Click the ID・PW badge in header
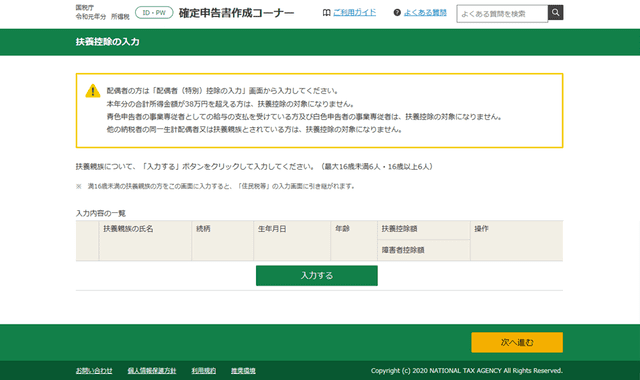The height and width of the screenshot is (380, 640). point(154,13)
